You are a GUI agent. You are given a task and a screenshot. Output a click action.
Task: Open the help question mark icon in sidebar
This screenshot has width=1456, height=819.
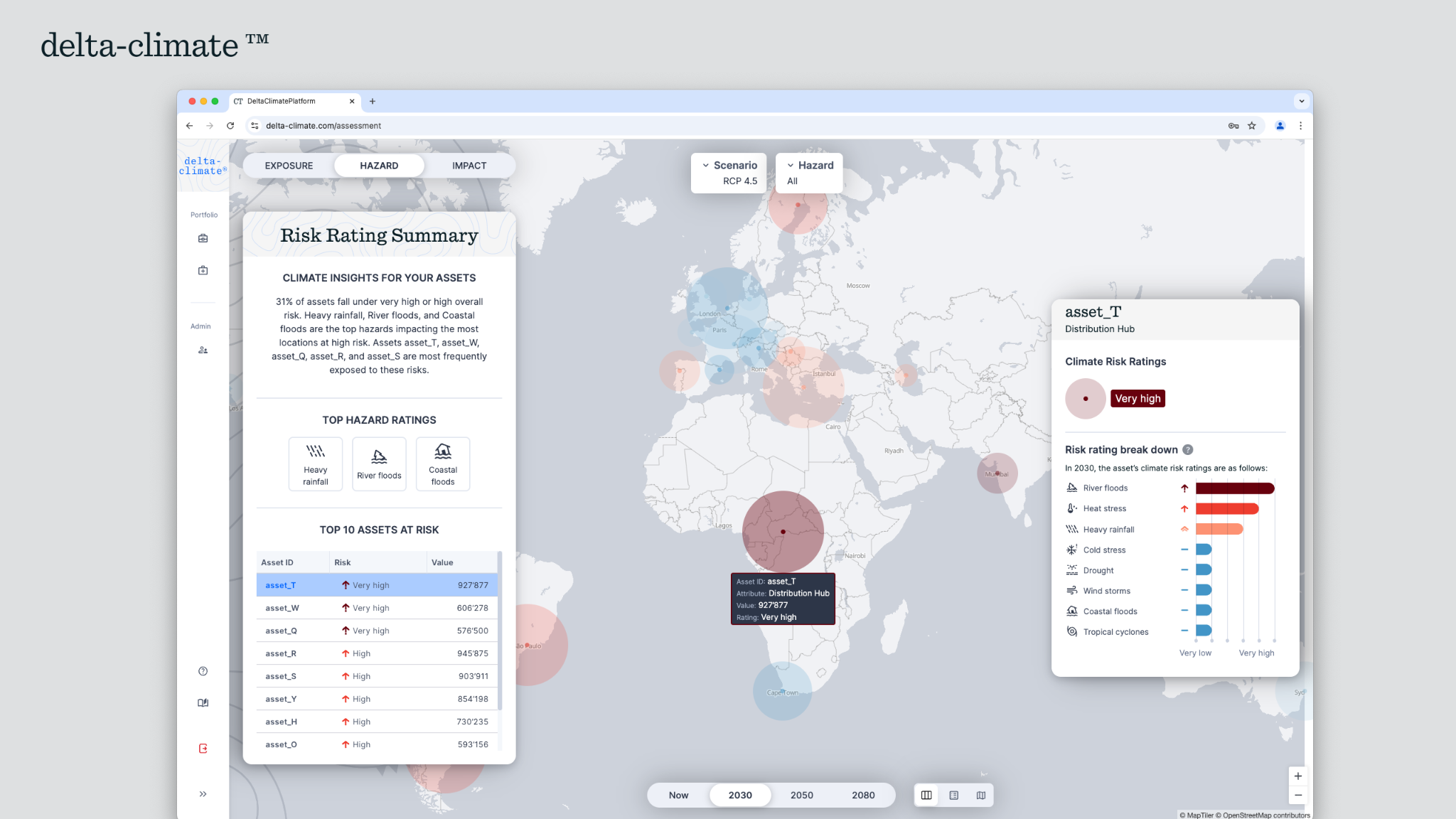tap(203, 671)
